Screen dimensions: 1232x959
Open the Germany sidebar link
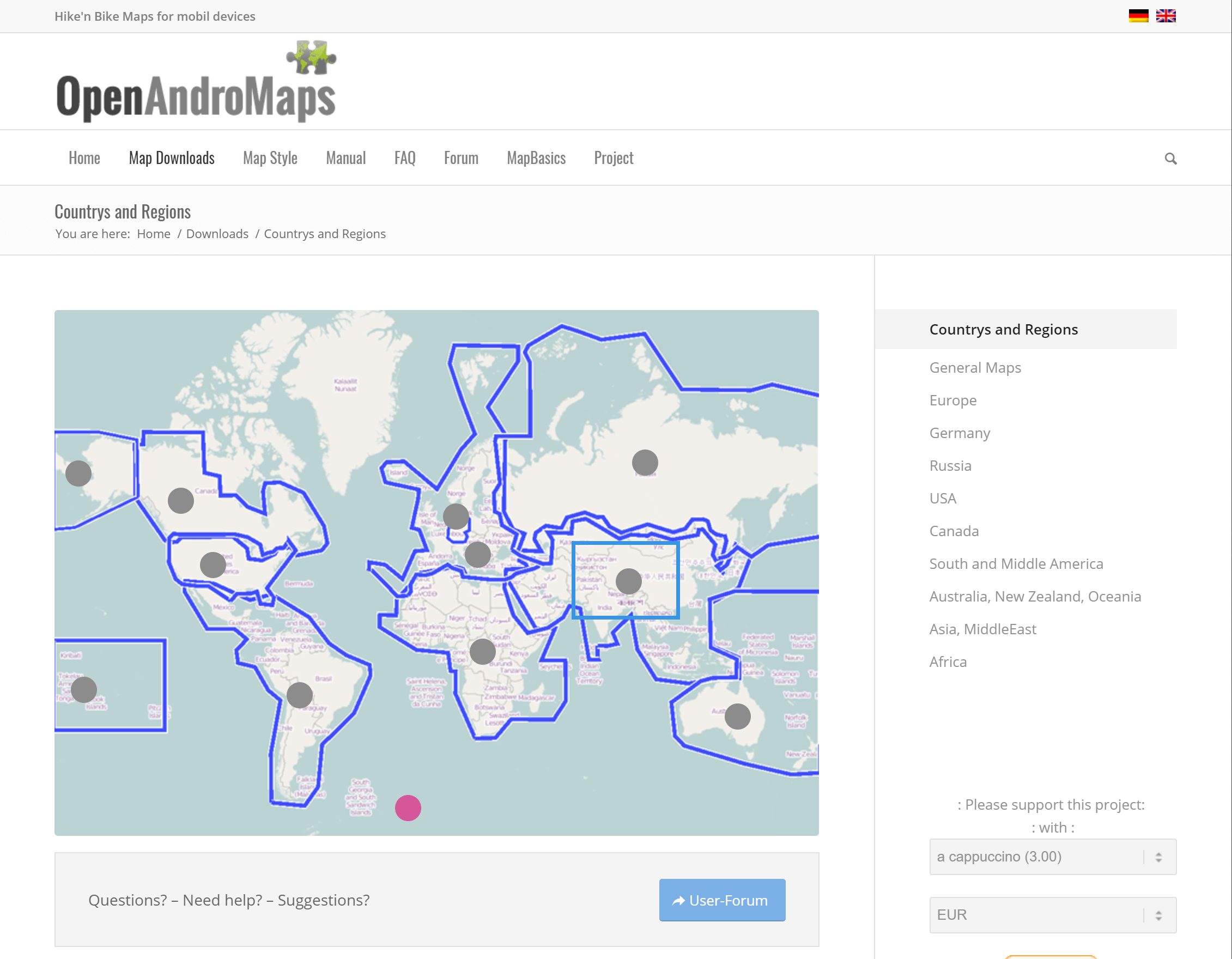959,433
